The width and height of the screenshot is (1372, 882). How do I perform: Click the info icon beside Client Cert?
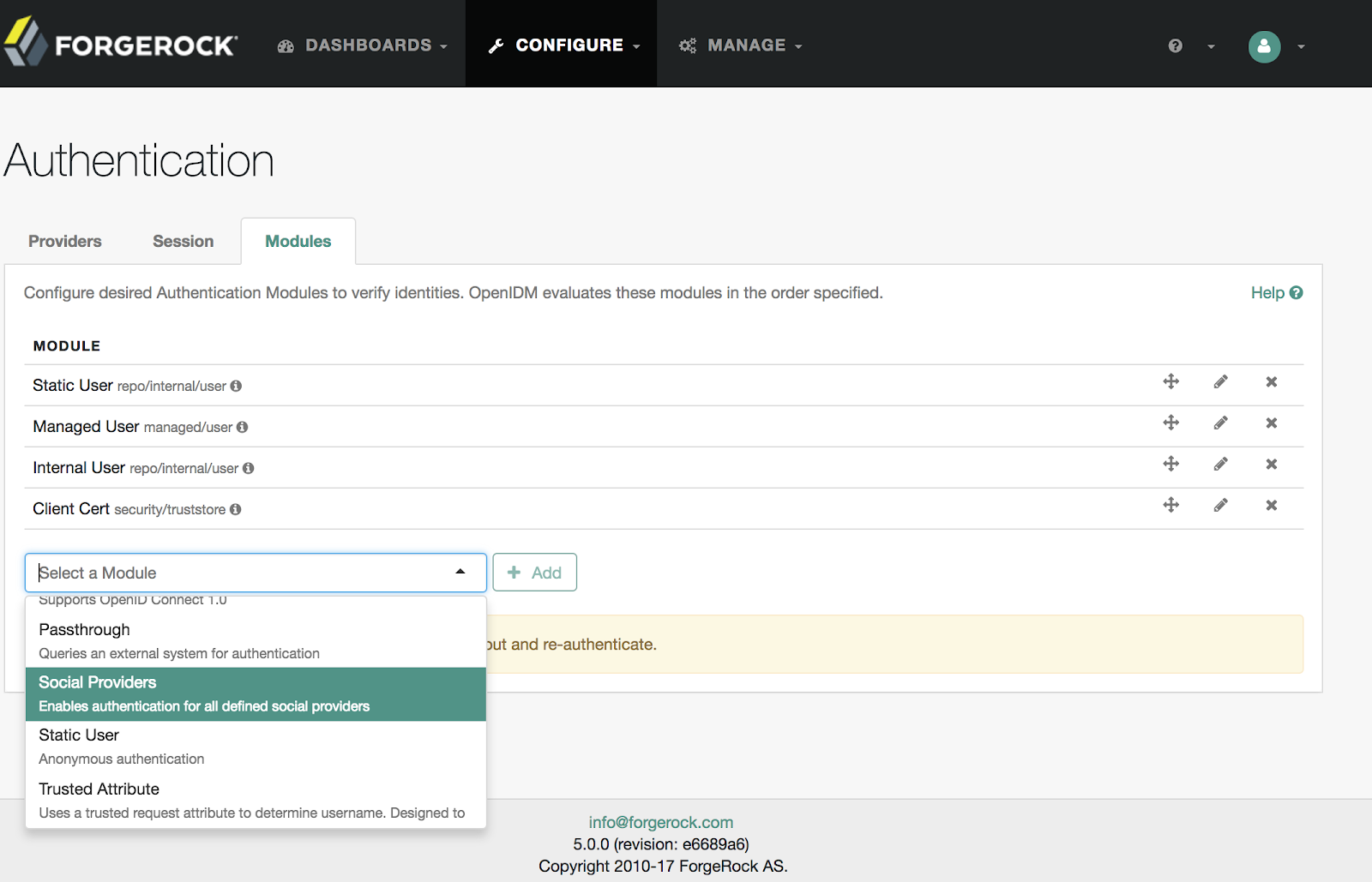(x=235, y=509)
